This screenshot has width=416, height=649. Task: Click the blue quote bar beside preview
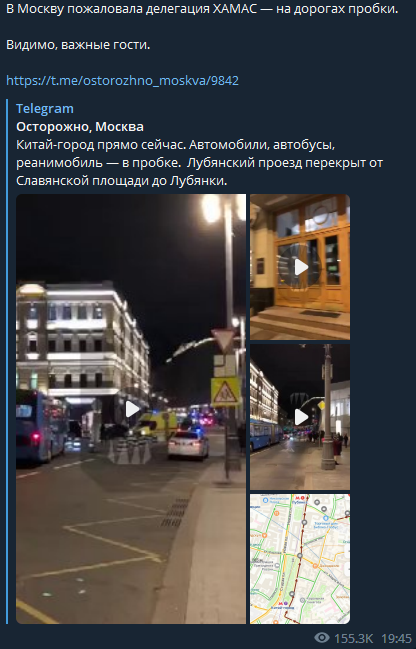coord(7,361)
